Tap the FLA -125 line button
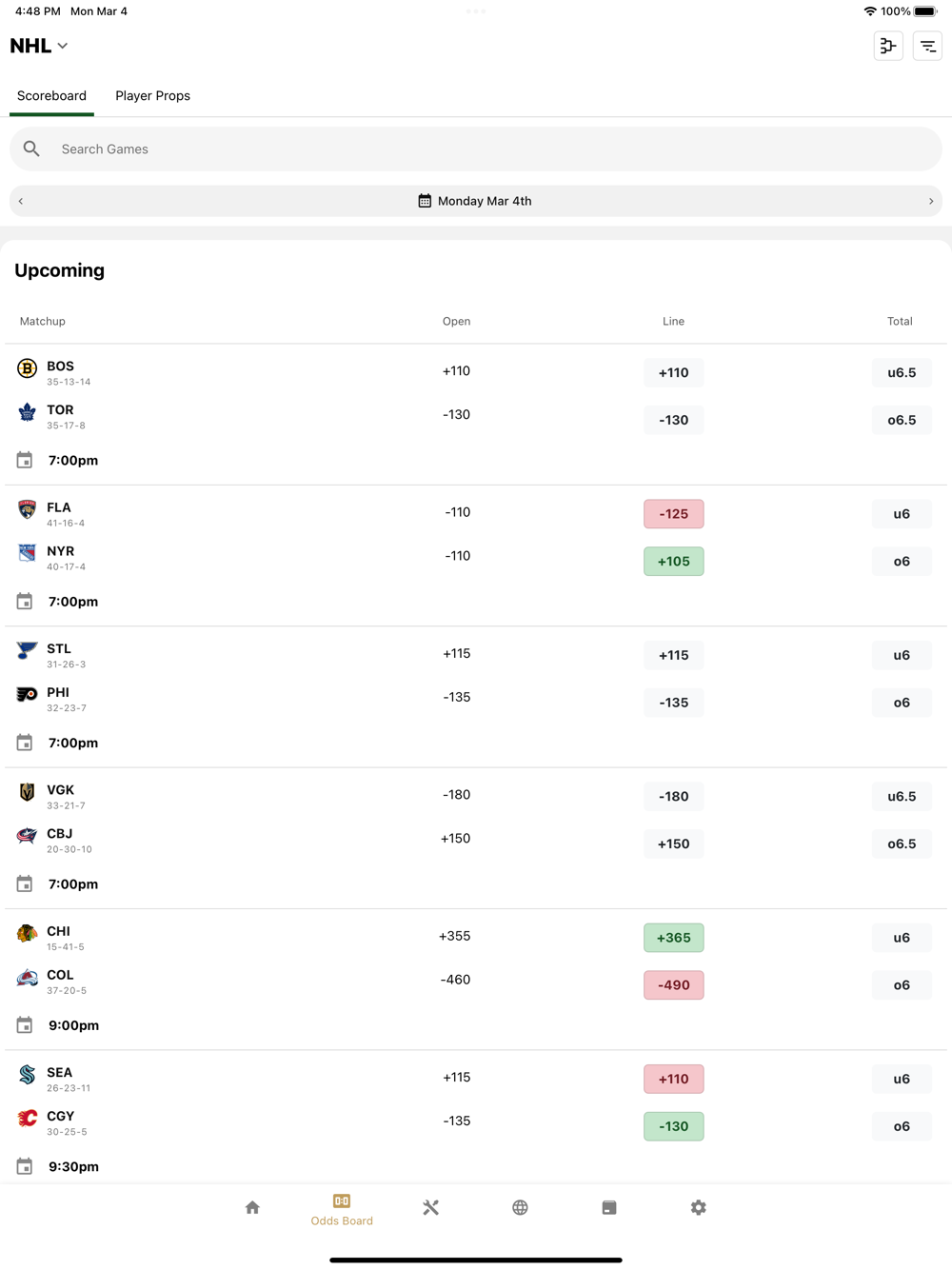 pos(673,514)
